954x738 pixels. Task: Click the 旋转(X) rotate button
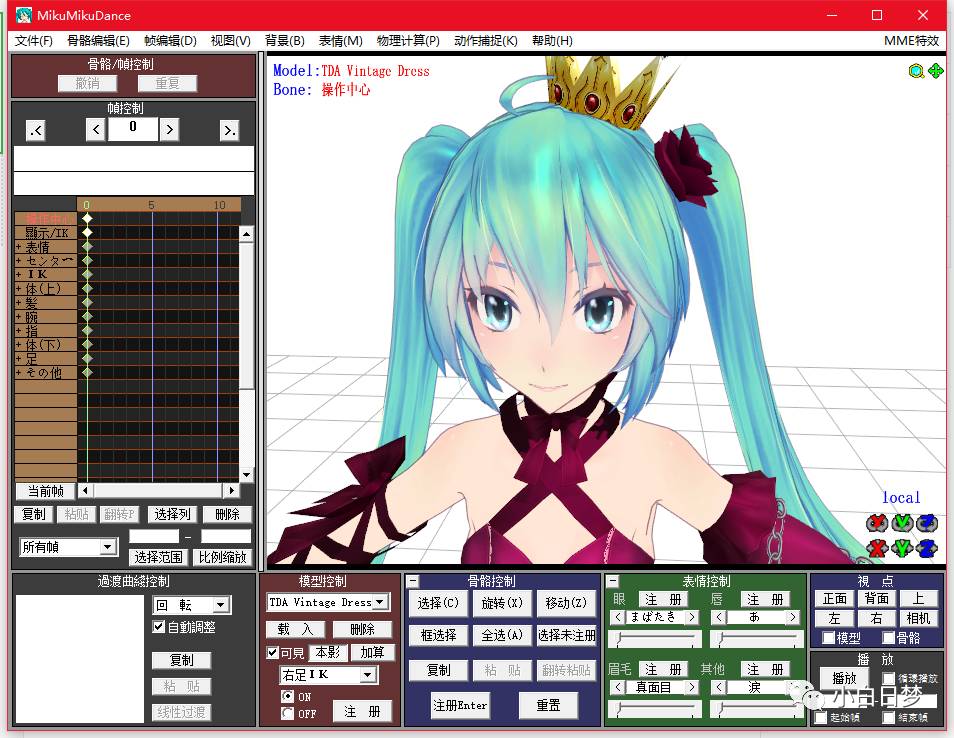pos(502,603)
